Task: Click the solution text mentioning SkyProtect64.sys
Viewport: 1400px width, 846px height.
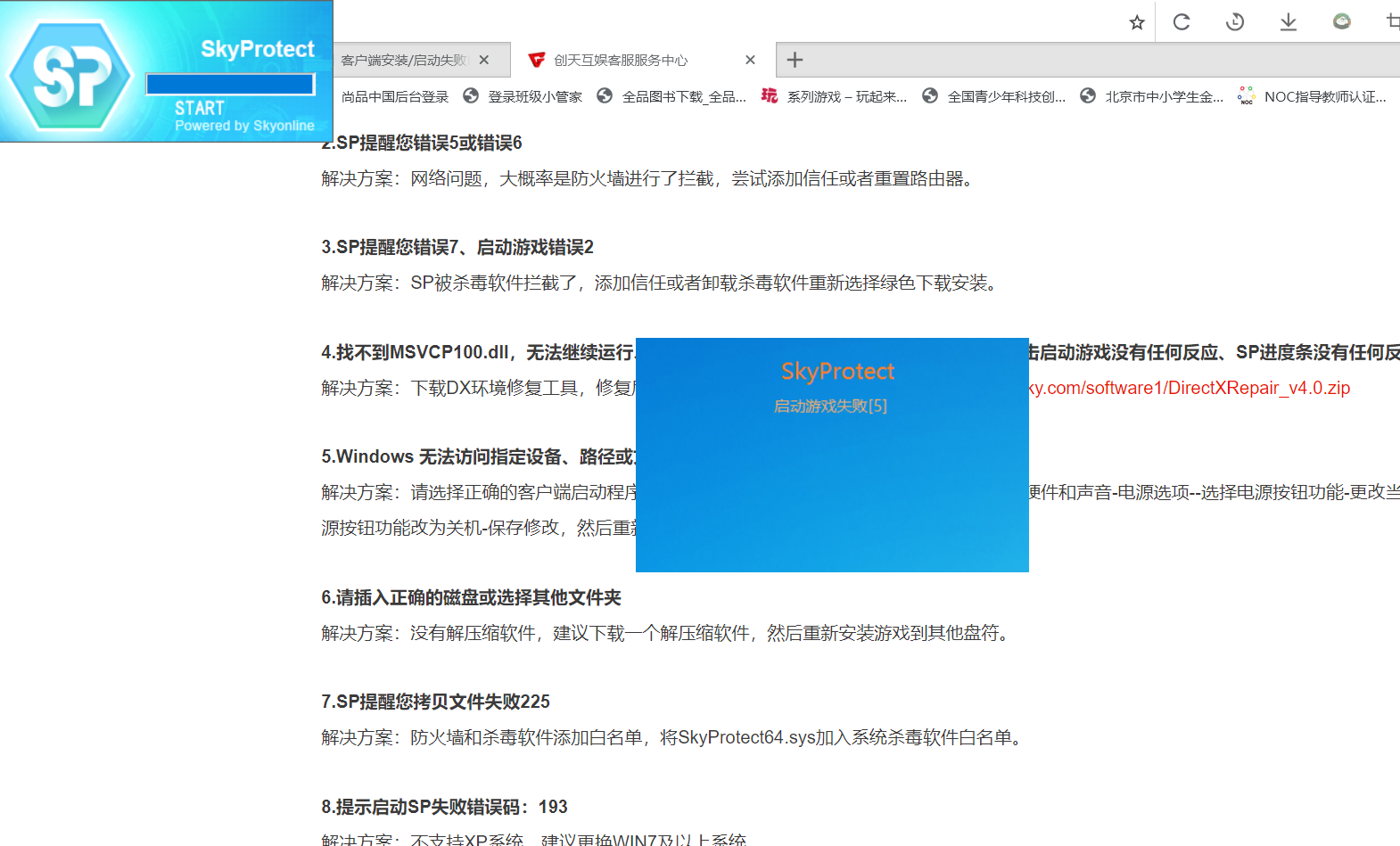Action: tap(671, 737)
